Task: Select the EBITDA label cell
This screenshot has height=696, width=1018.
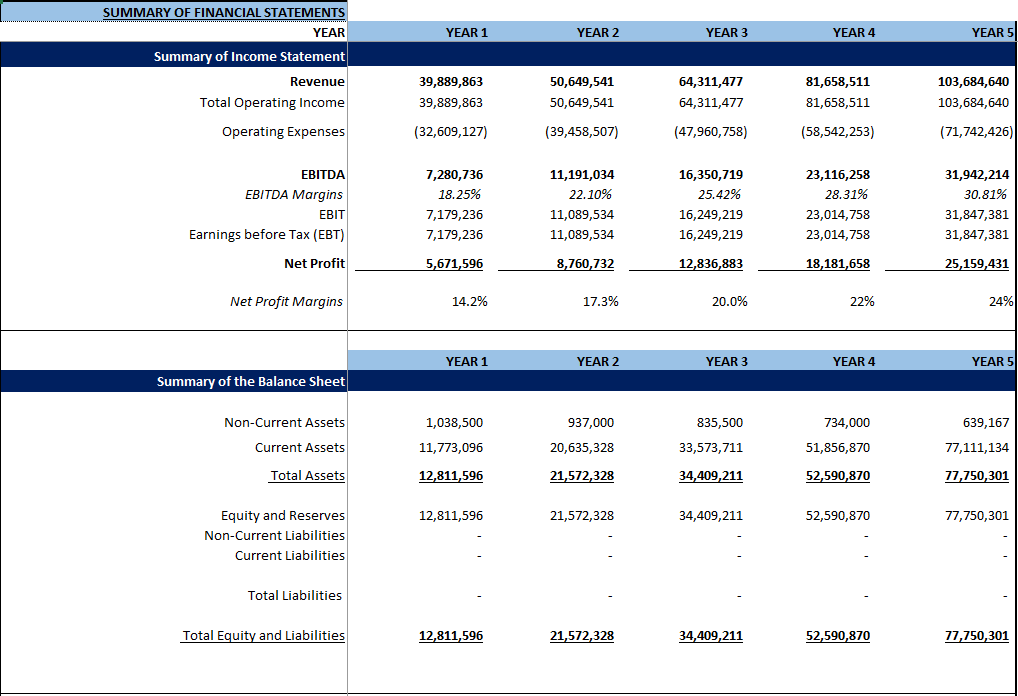Action: [324, 174]
